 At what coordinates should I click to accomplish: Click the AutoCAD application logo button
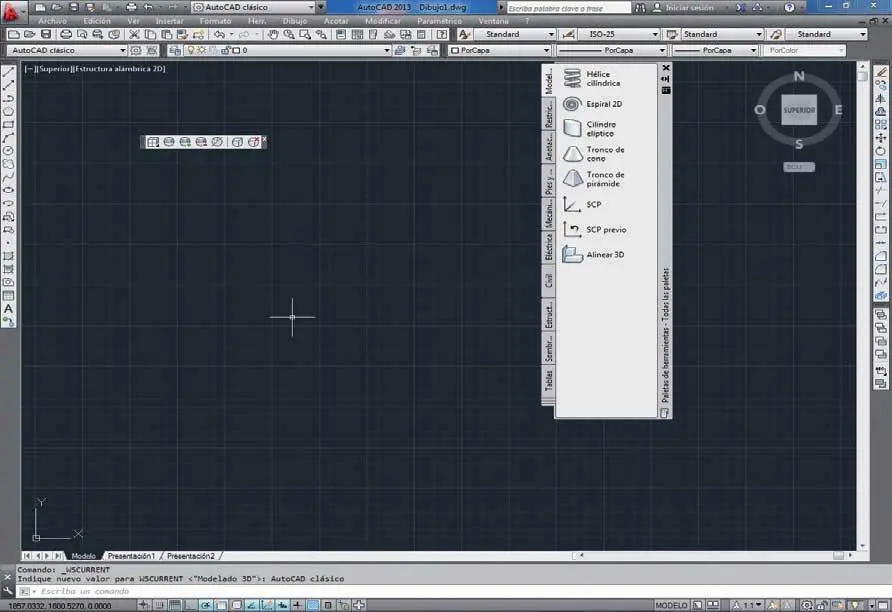click(x=11, y=10)
